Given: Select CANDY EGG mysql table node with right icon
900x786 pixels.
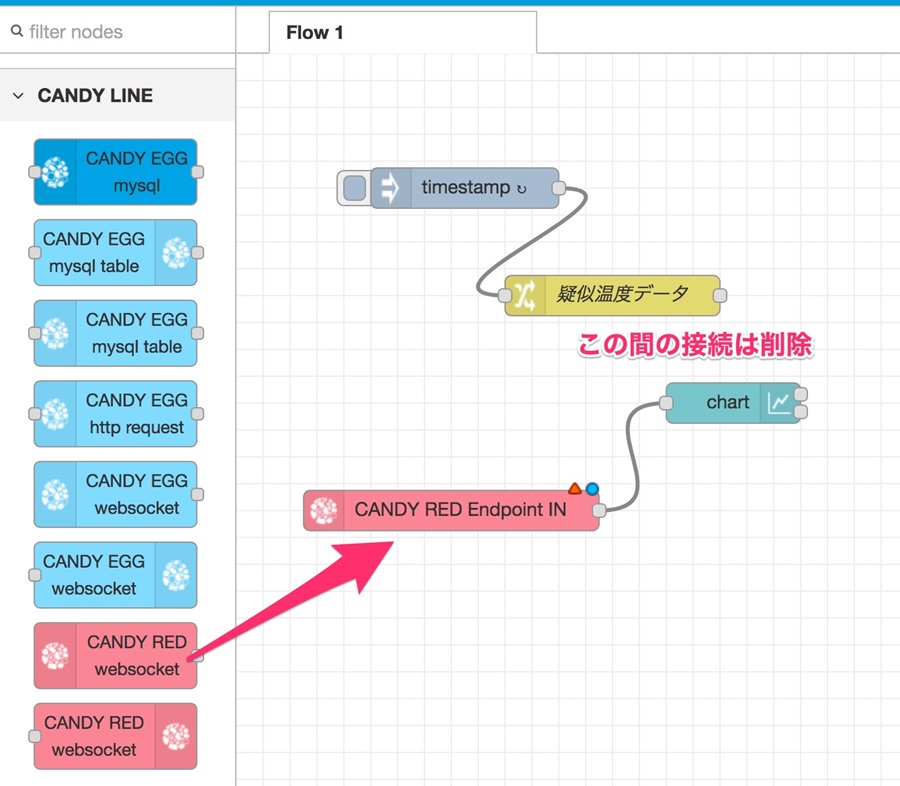Looking at the screenshot, I should pos(115,253).
